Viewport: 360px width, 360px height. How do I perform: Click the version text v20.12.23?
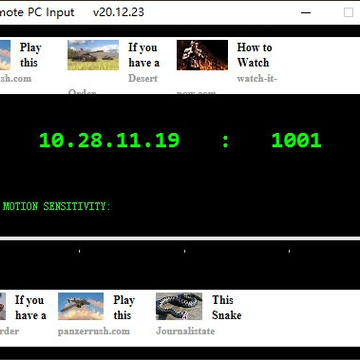(119, 12)
